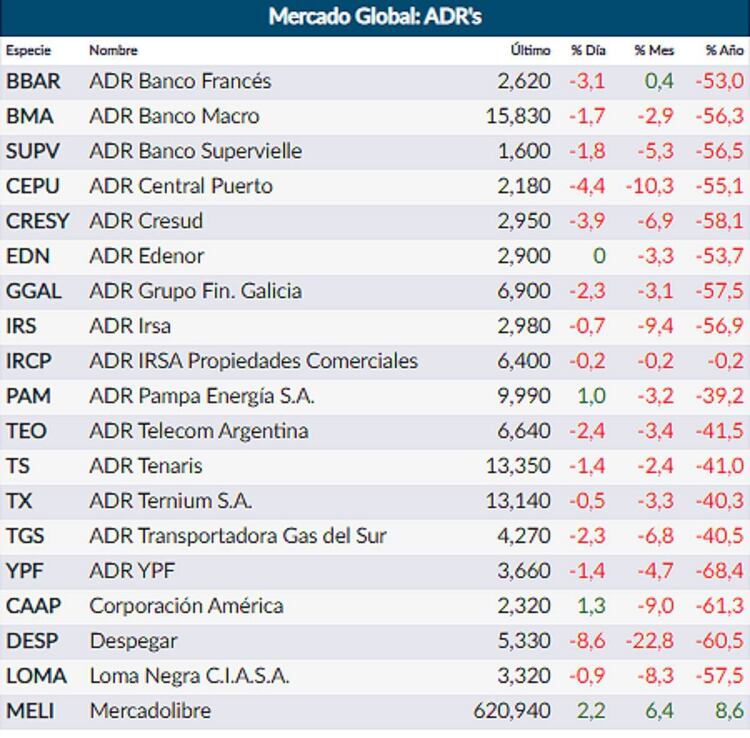
Task: Click the SUPV ticker symbol
Action: click(33, 151)
